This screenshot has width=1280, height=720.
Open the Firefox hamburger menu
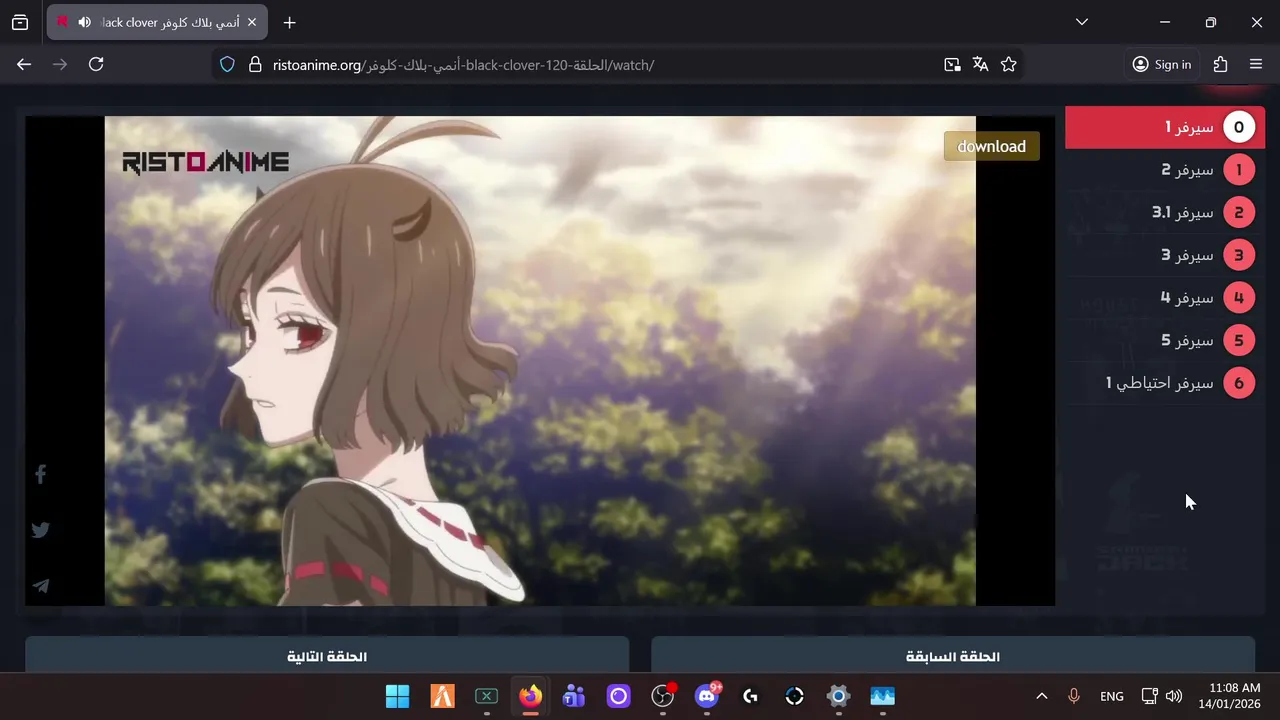[x=1256, y=65]
